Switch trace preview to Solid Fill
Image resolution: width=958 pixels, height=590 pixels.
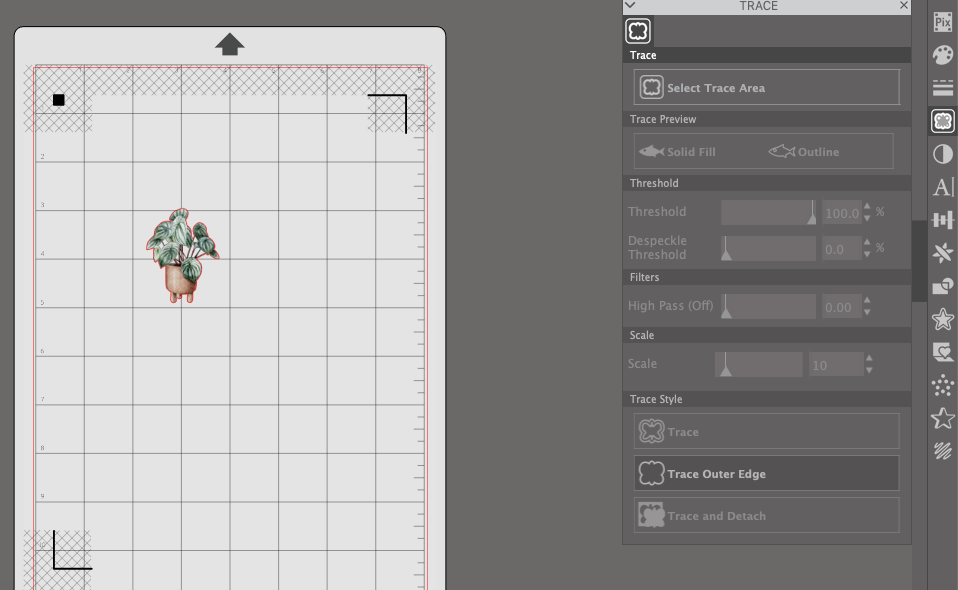677,151
